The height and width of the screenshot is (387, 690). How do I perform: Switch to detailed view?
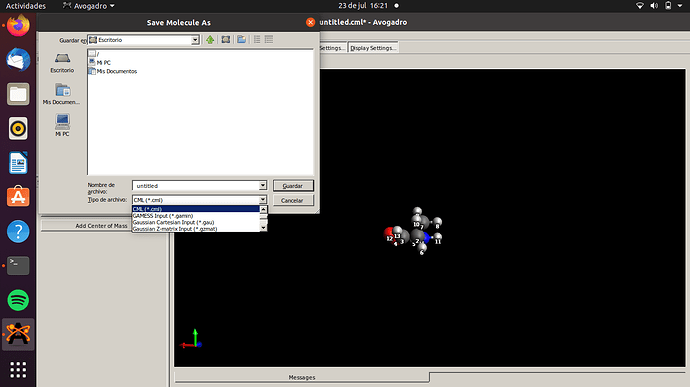269,40
